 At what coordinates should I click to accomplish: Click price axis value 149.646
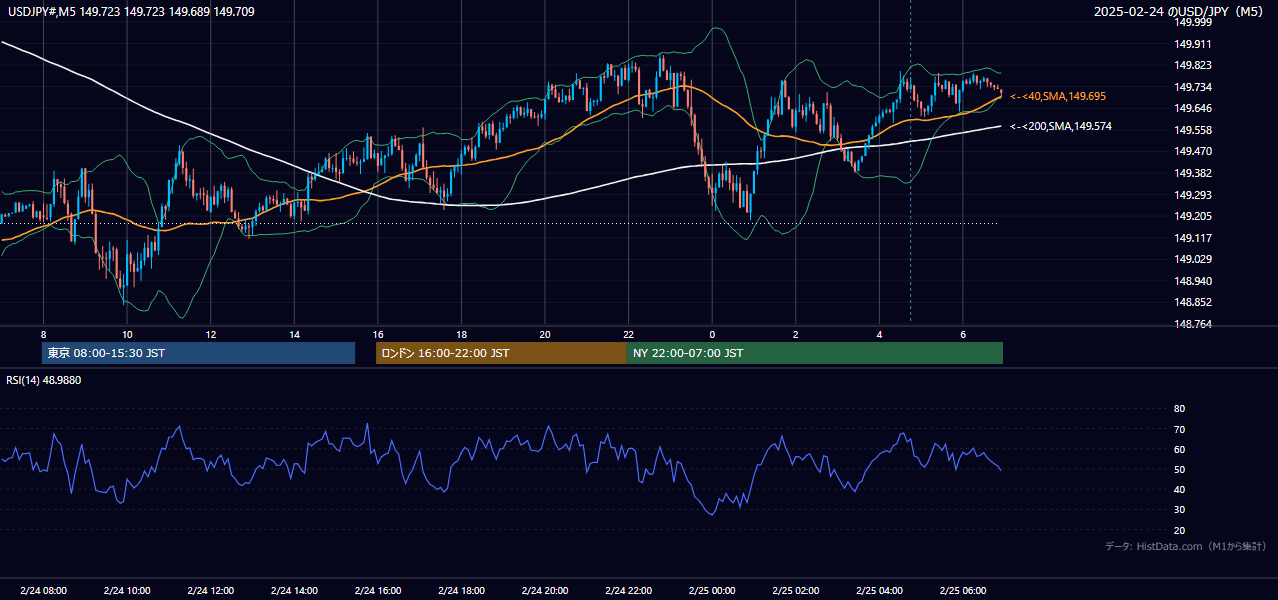click(x=1193, y=109)
